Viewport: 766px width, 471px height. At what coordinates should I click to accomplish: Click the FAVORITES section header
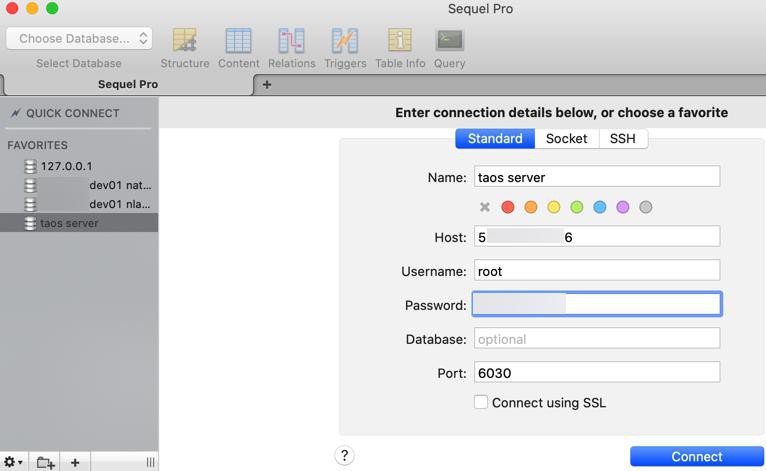click(38, 146)
